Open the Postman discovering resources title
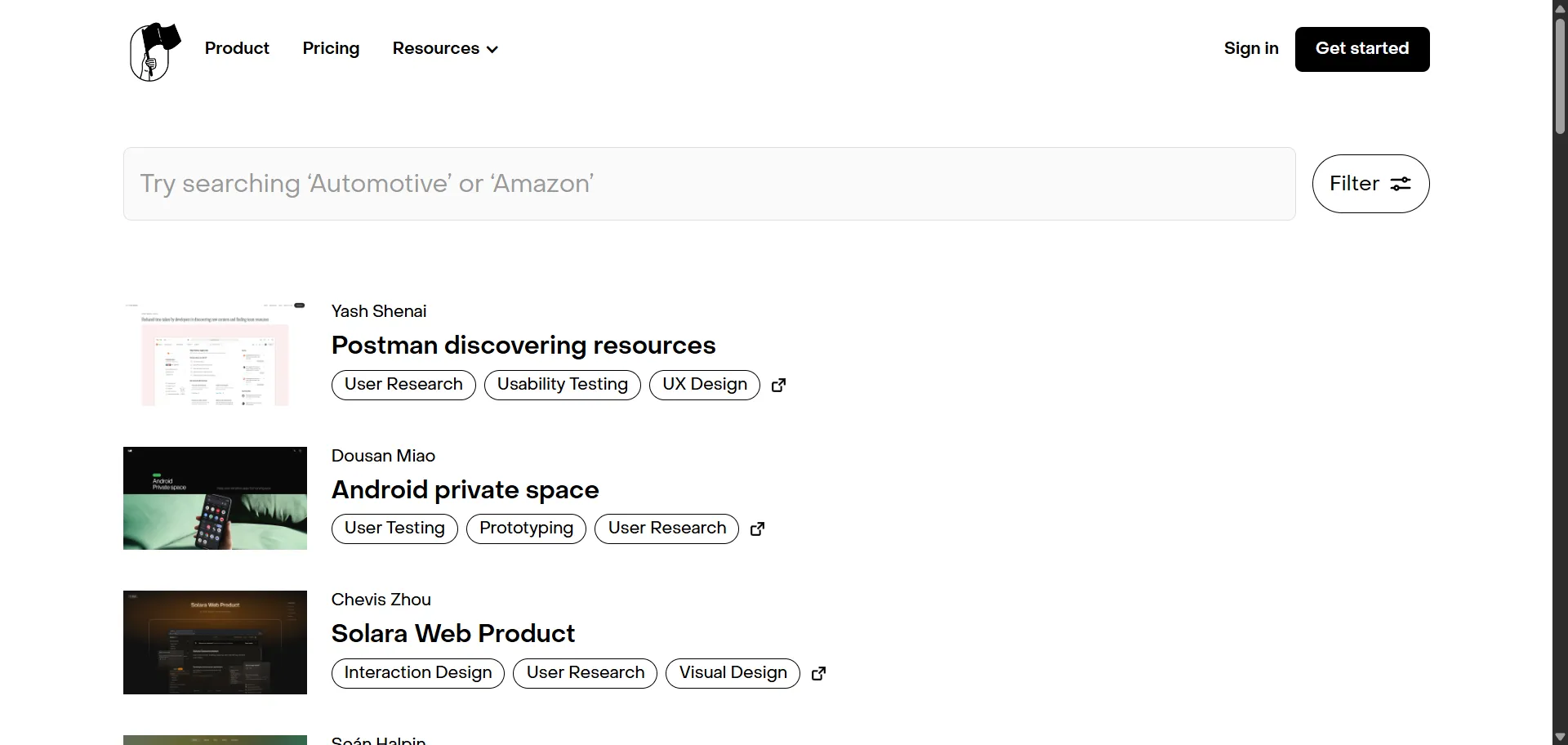Image resolution: width=1568 pixels, height=745 pixels. point(523,346)
